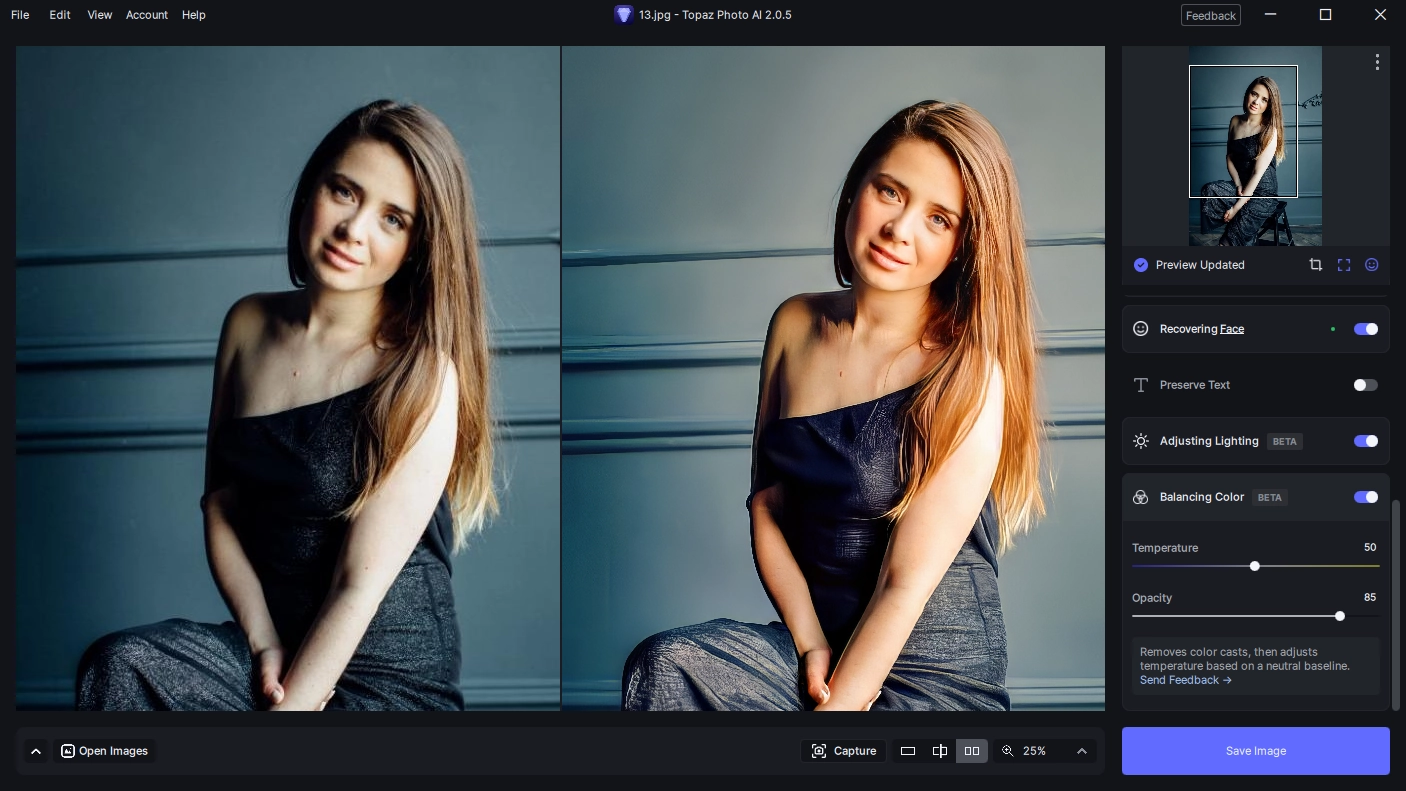Select side-by-side view icon
The height and width of the screenshot is (791, 1406).
pos(972,751)
